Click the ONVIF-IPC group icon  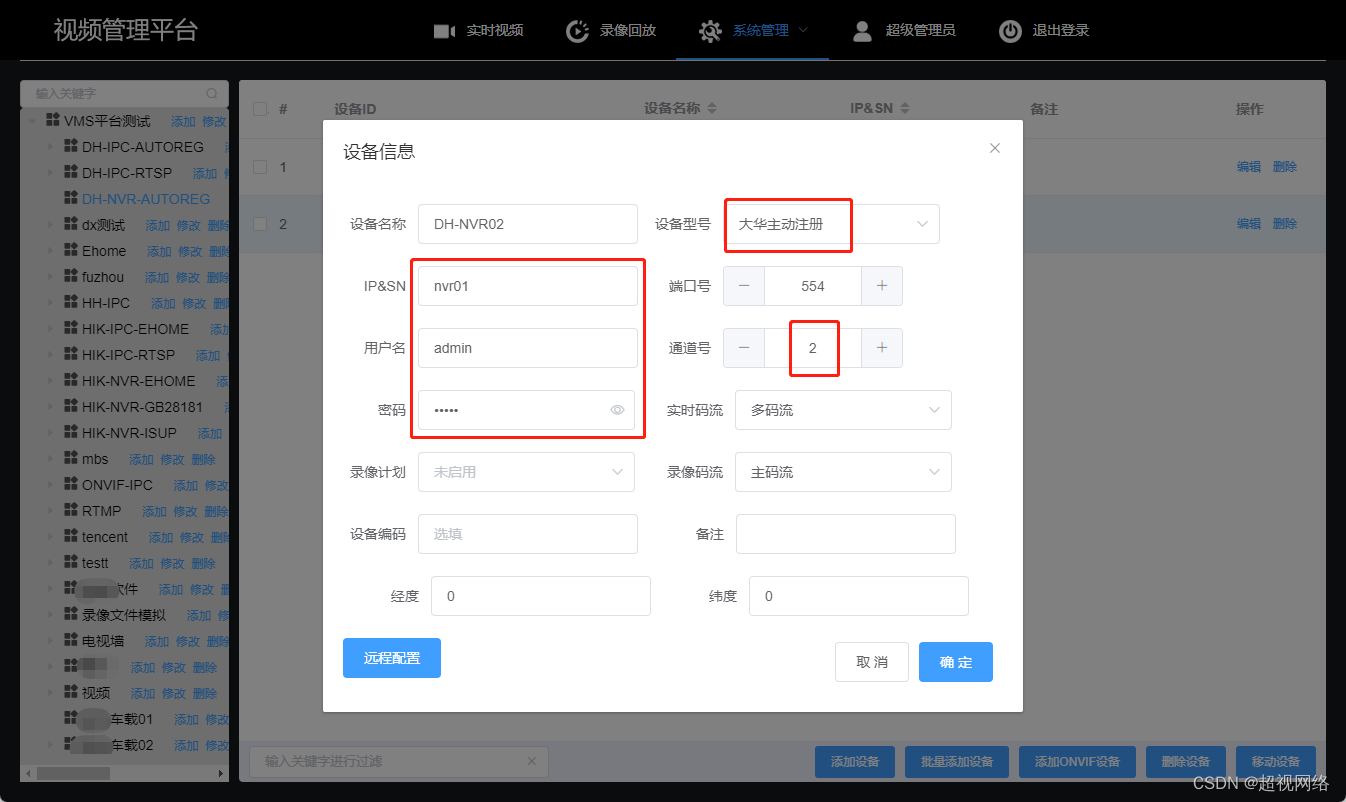click(x=71, y=484)
